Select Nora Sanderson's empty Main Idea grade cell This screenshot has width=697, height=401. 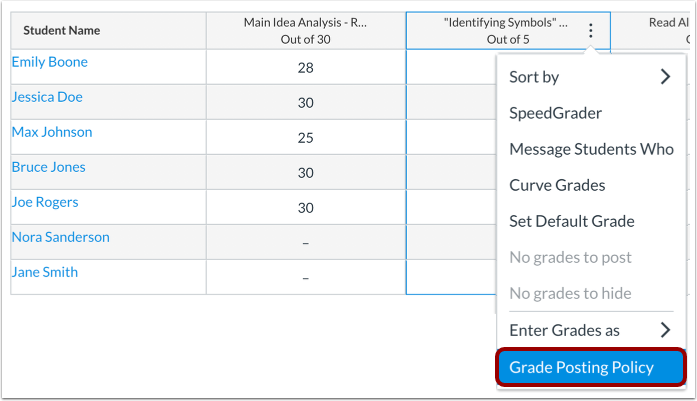click(x=305, y=242)
